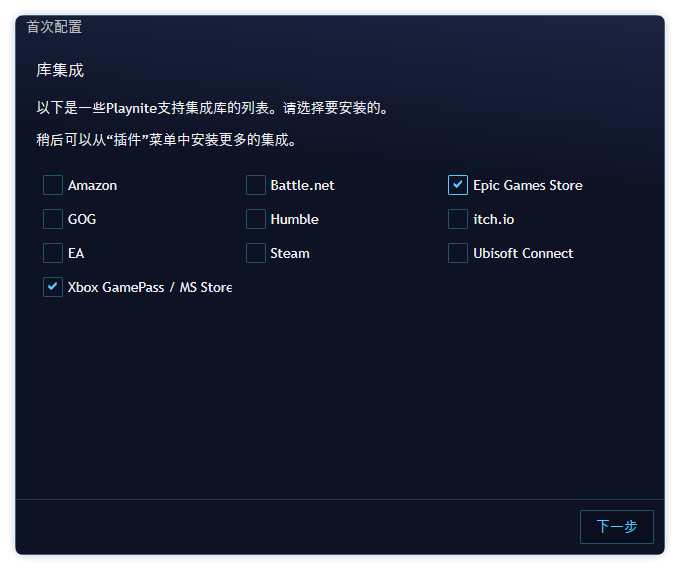
Task: Tick the EA library checkbox
Action: [x=52, y=253]
